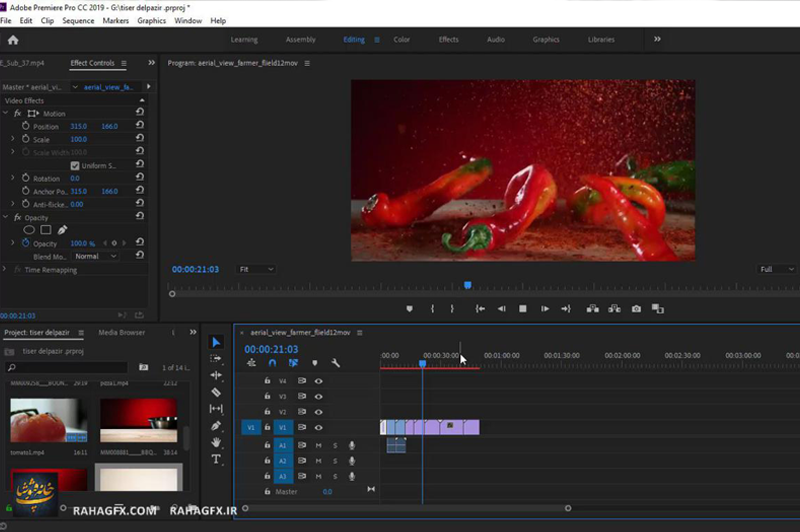Reset Position parameter

(140, 125)
